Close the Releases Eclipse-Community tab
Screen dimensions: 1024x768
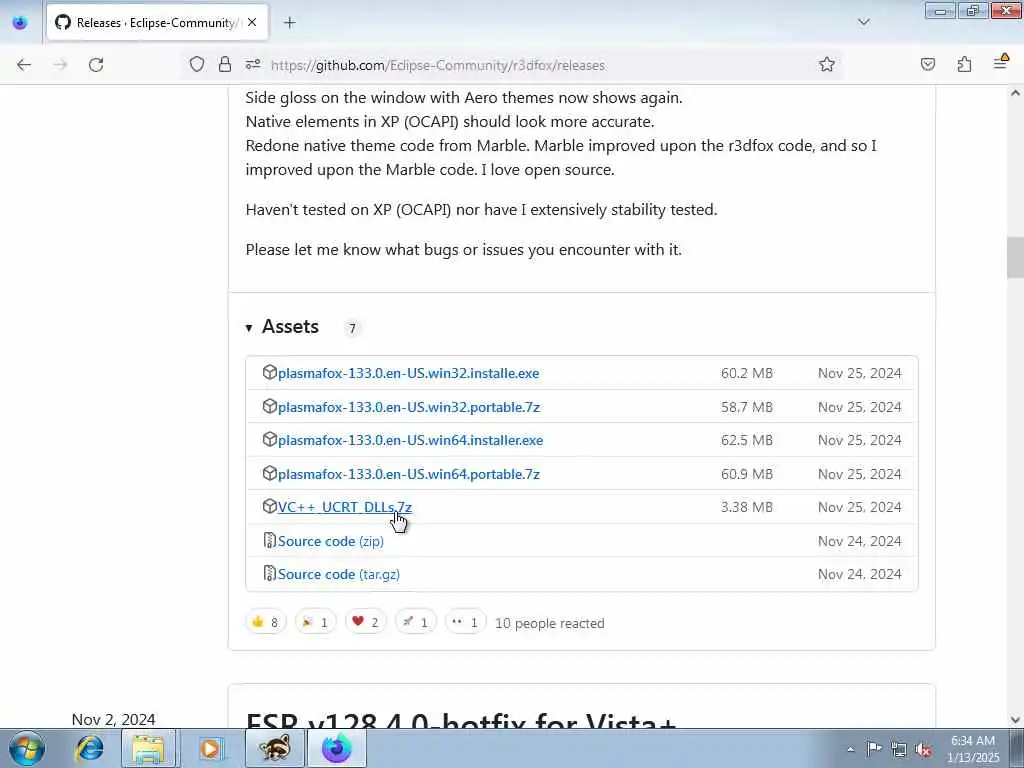(x=252, y=23)
